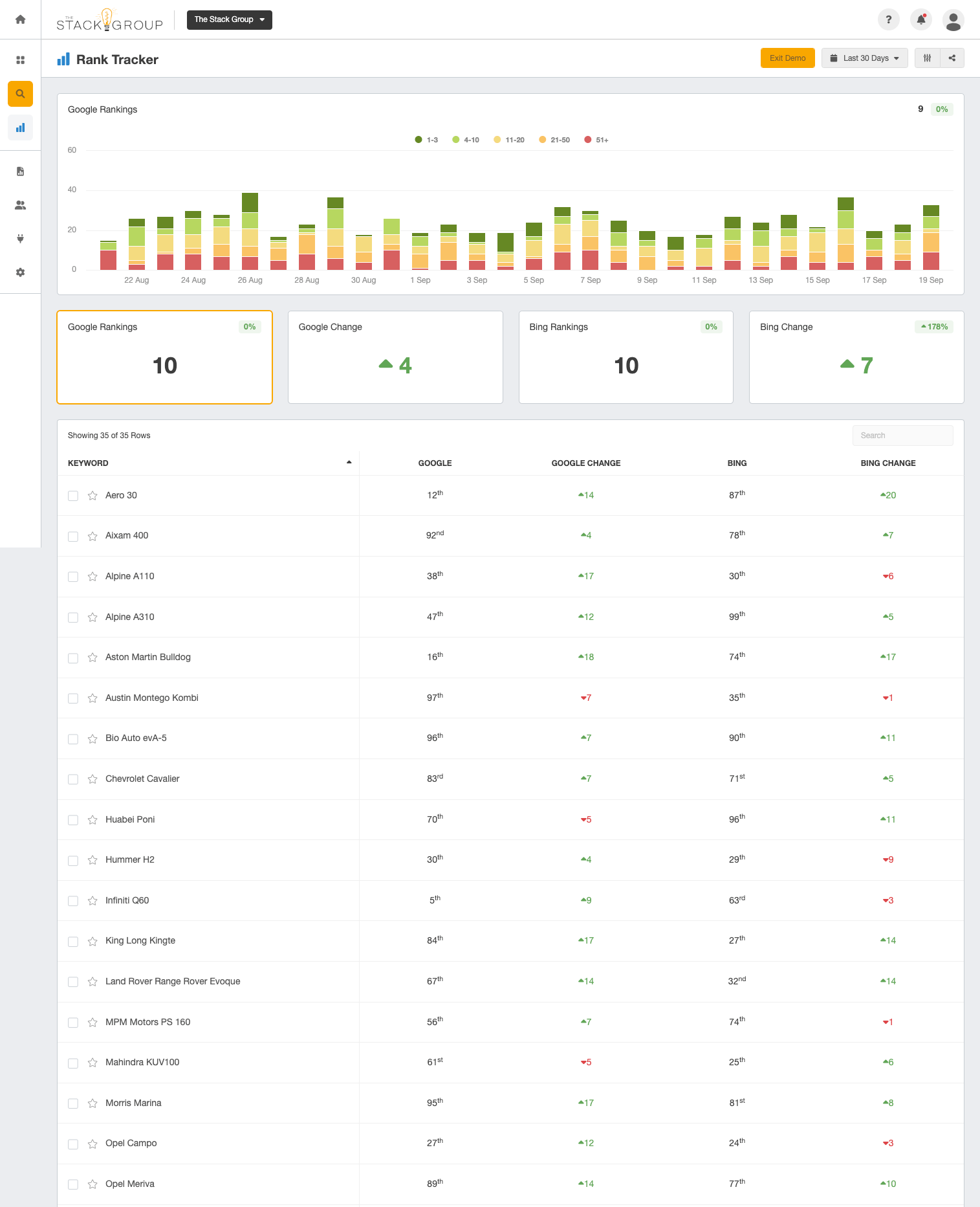Open the home icon in sidebar
Screen dimensions: 980x1207
[20, 19]
